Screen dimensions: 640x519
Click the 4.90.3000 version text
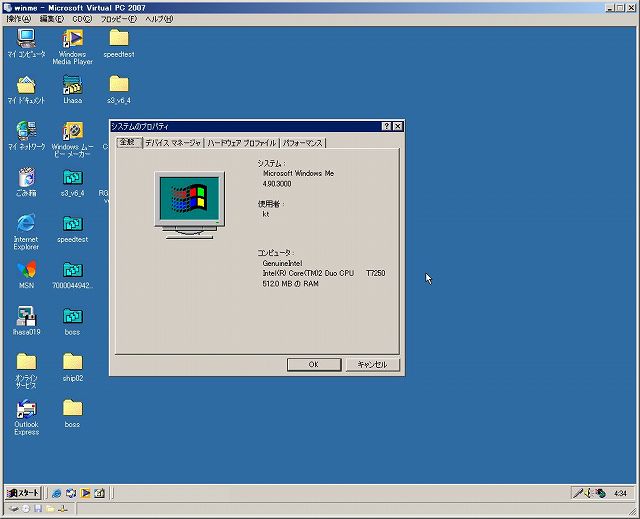point(277,184)
